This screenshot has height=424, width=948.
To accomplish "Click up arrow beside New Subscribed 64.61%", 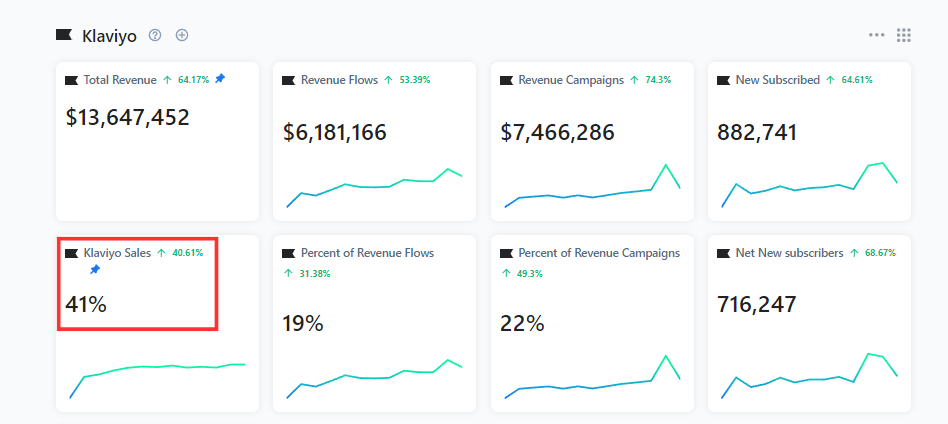I will (x=831, y=80).
